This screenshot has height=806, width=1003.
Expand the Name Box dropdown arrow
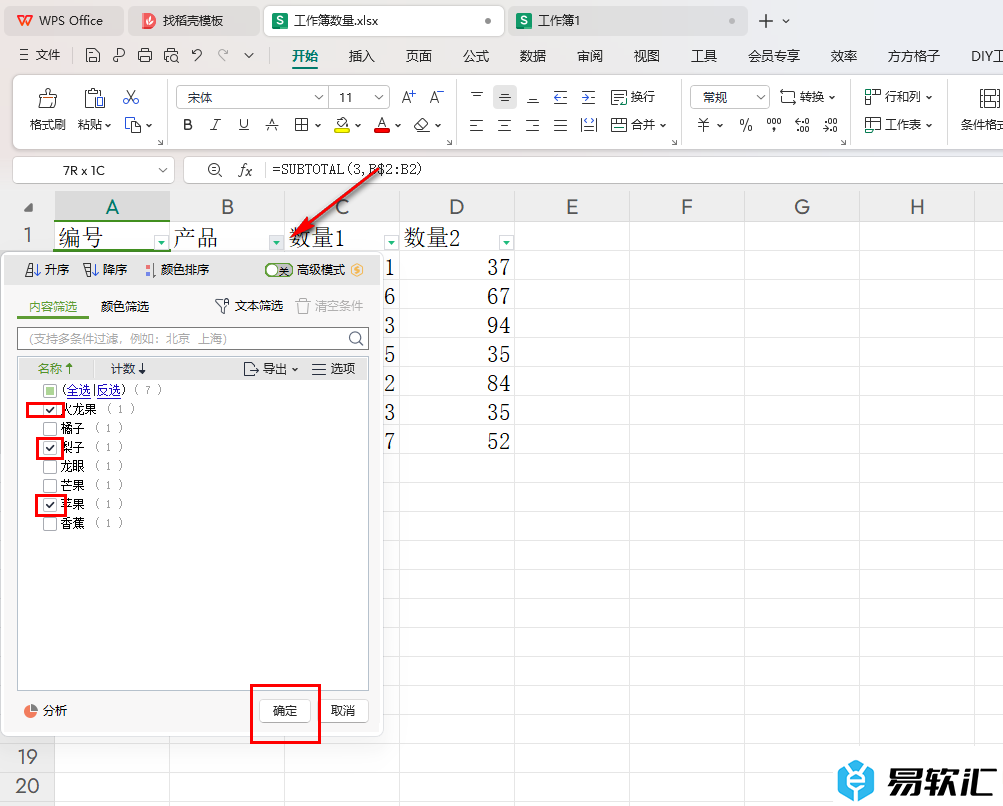[162, 170]
